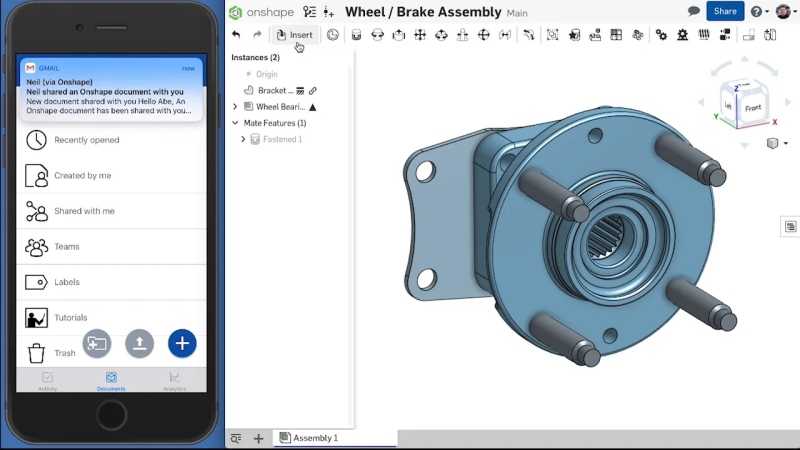Select the Tangent mate tool
This screenshot has height=450, width=800.
pyautogui.click(x=529, y=35)
